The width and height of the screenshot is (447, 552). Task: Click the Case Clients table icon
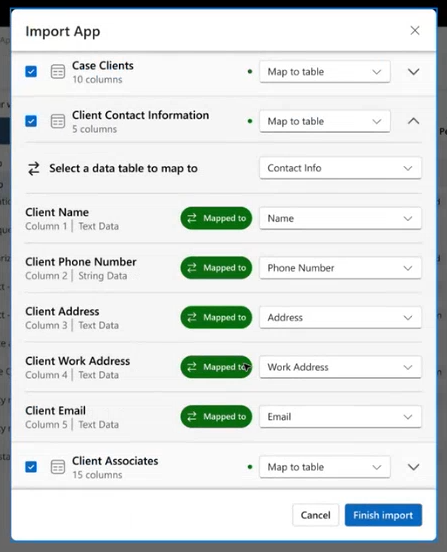[x=58, y=71]
